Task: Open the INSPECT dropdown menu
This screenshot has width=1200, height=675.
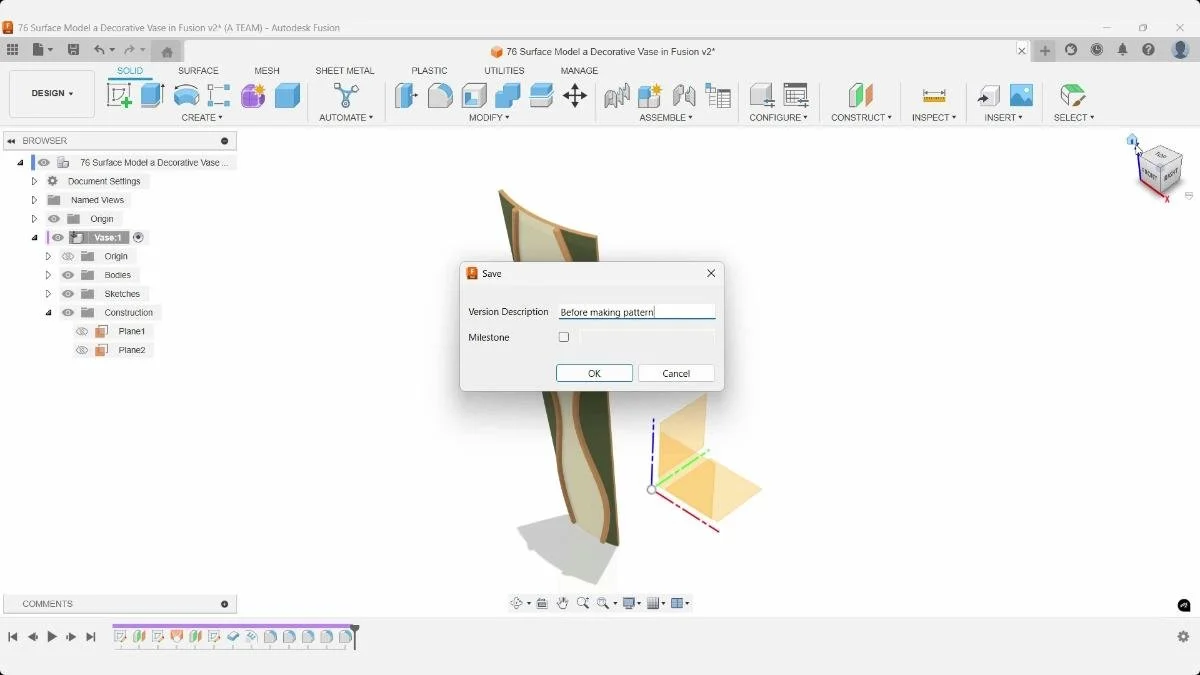Action: (x=934, y=117)
